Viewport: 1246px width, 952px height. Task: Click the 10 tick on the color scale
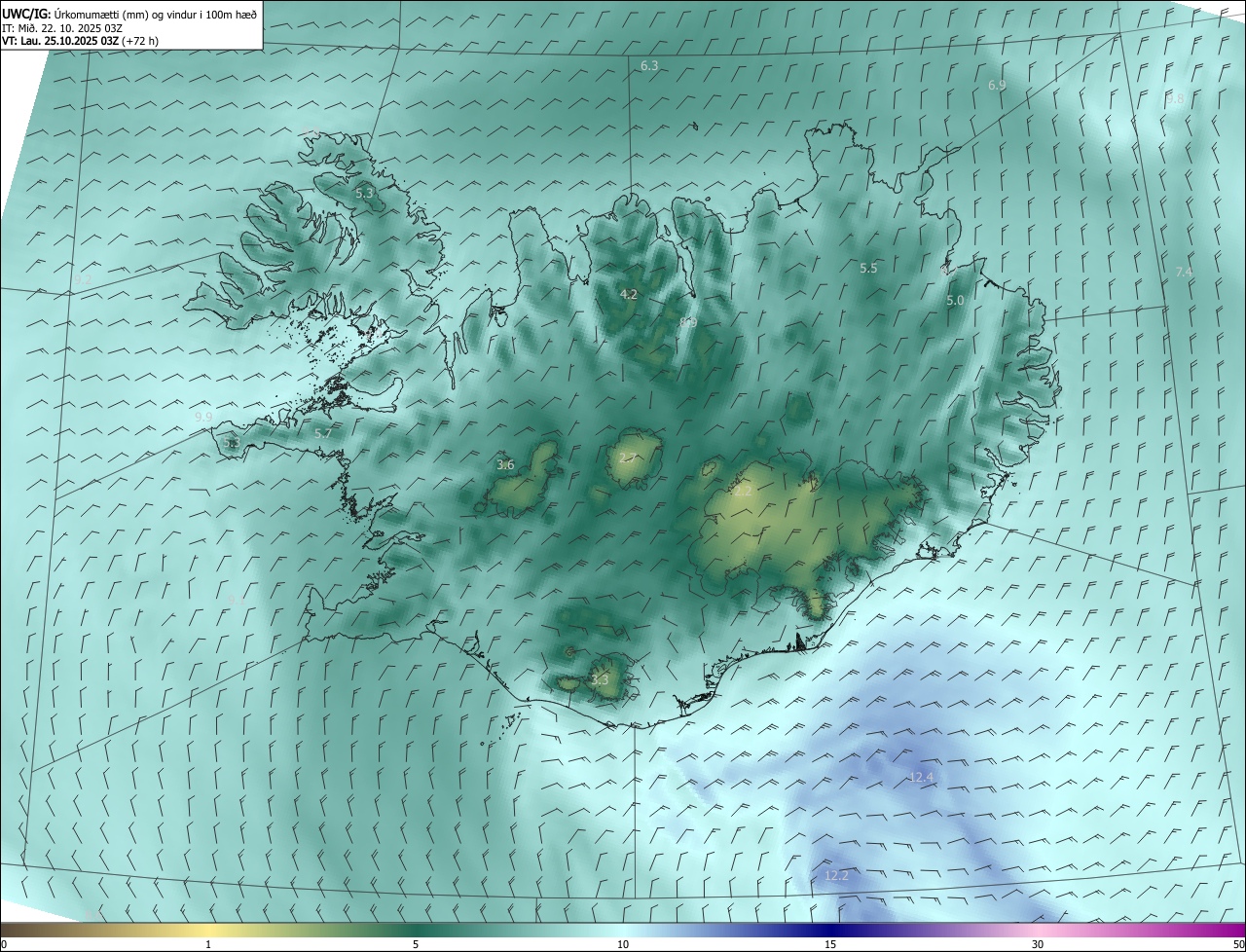[623, 945]
